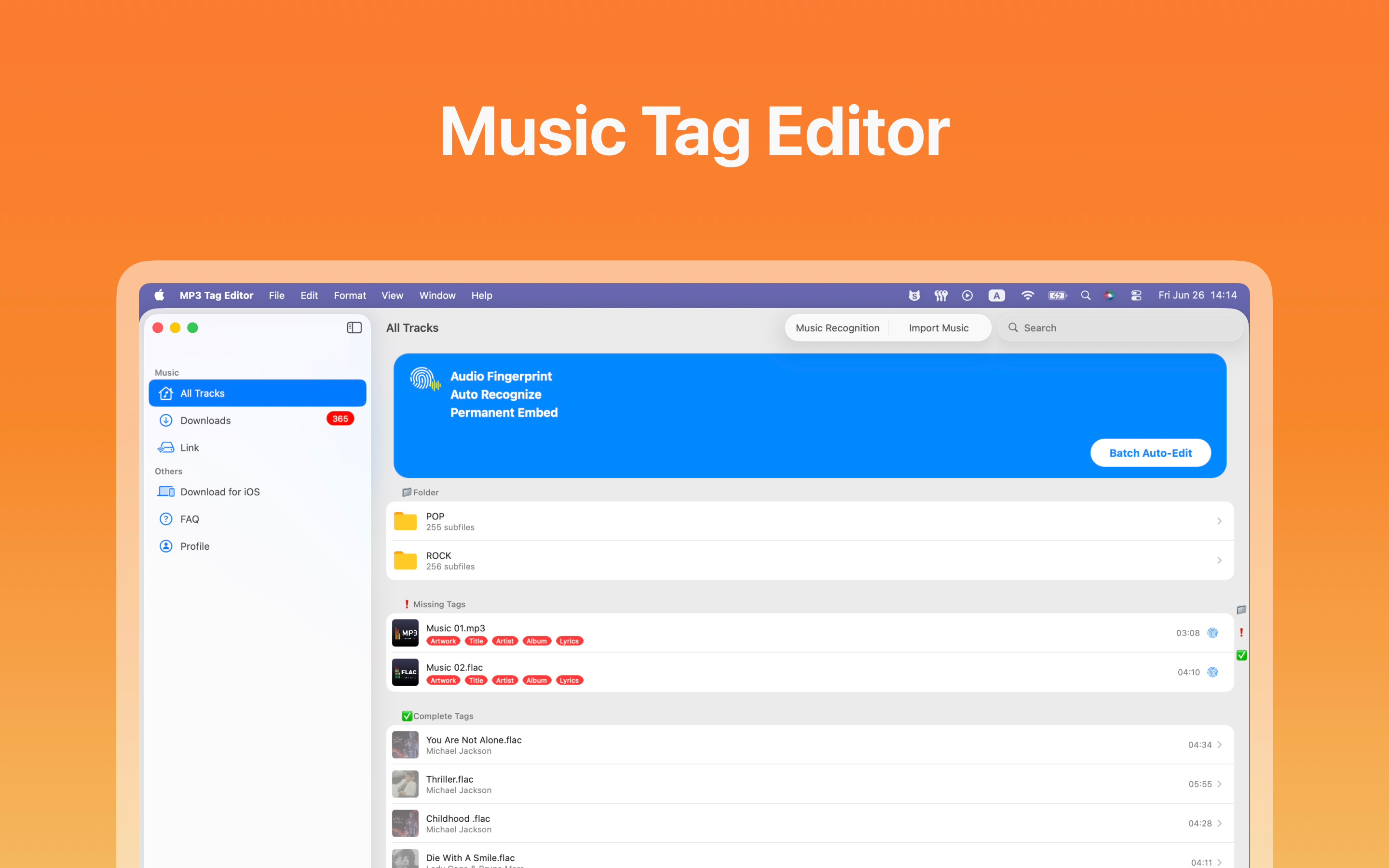1389x868 pixels.
Task: Open Control Center in the menu bar
Action: coord(1136,295)
